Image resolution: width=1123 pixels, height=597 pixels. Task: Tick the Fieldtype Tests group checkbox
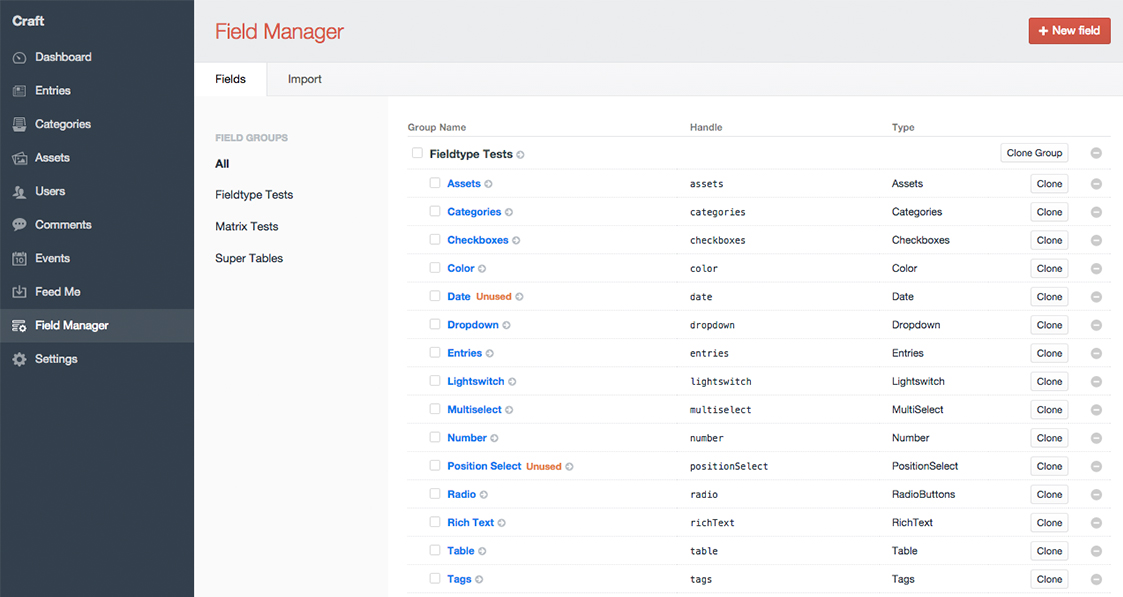tap(417, 153)
